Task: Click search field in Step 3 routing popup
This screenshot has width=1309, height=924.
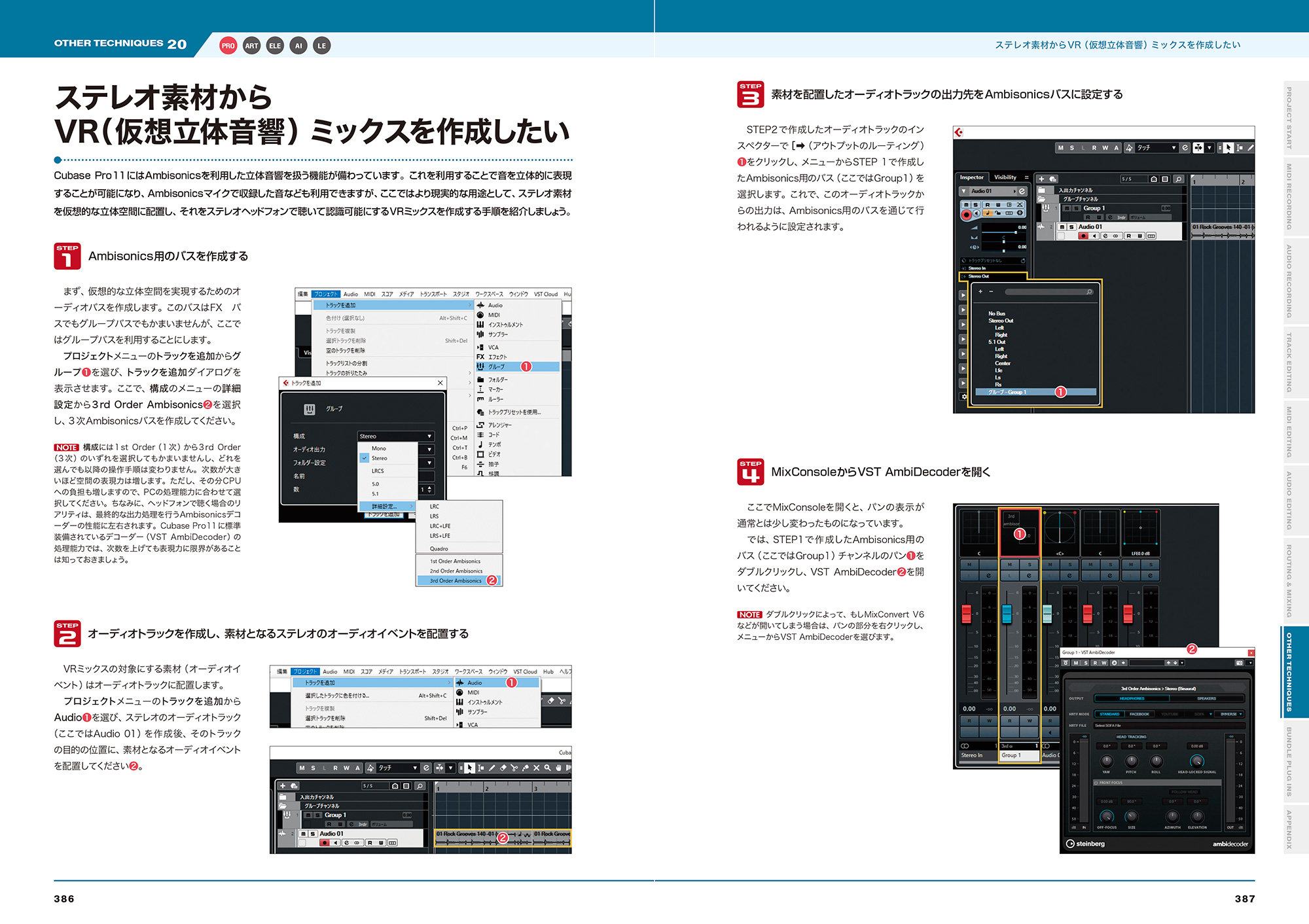Action: click(1049, 292)
